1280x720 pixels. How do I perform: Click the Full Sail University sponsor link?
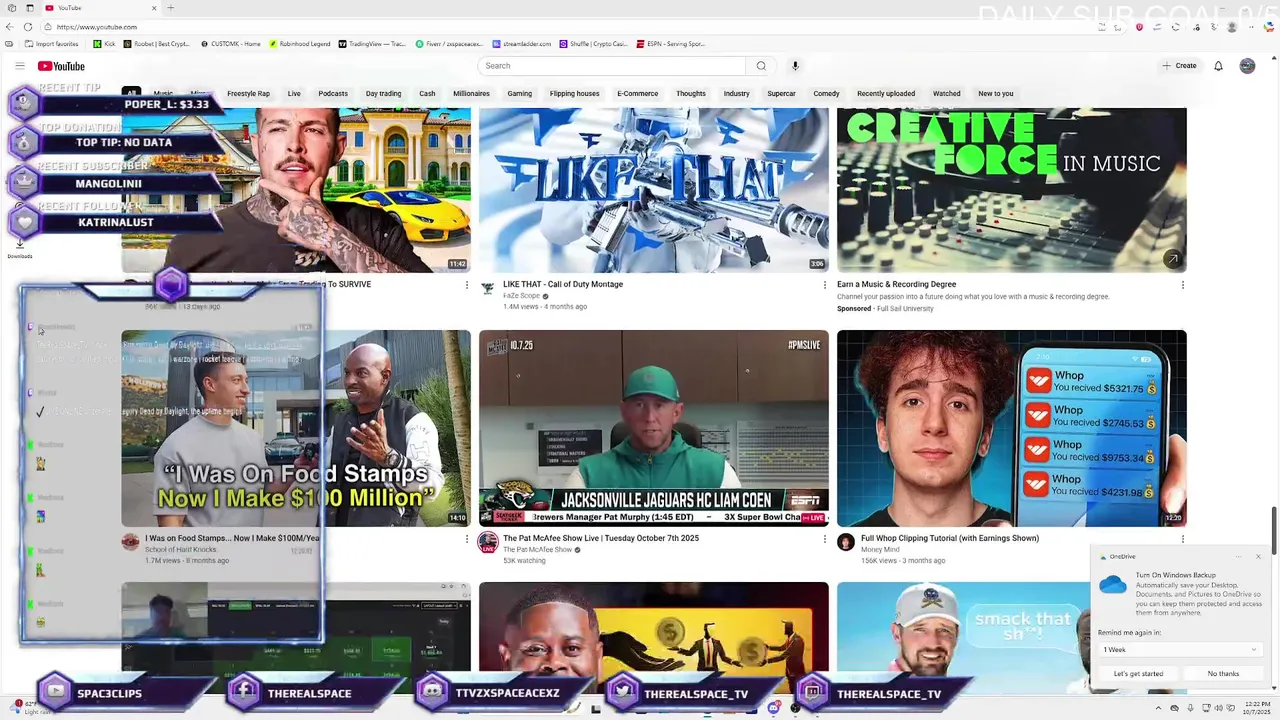click(904, 308)
